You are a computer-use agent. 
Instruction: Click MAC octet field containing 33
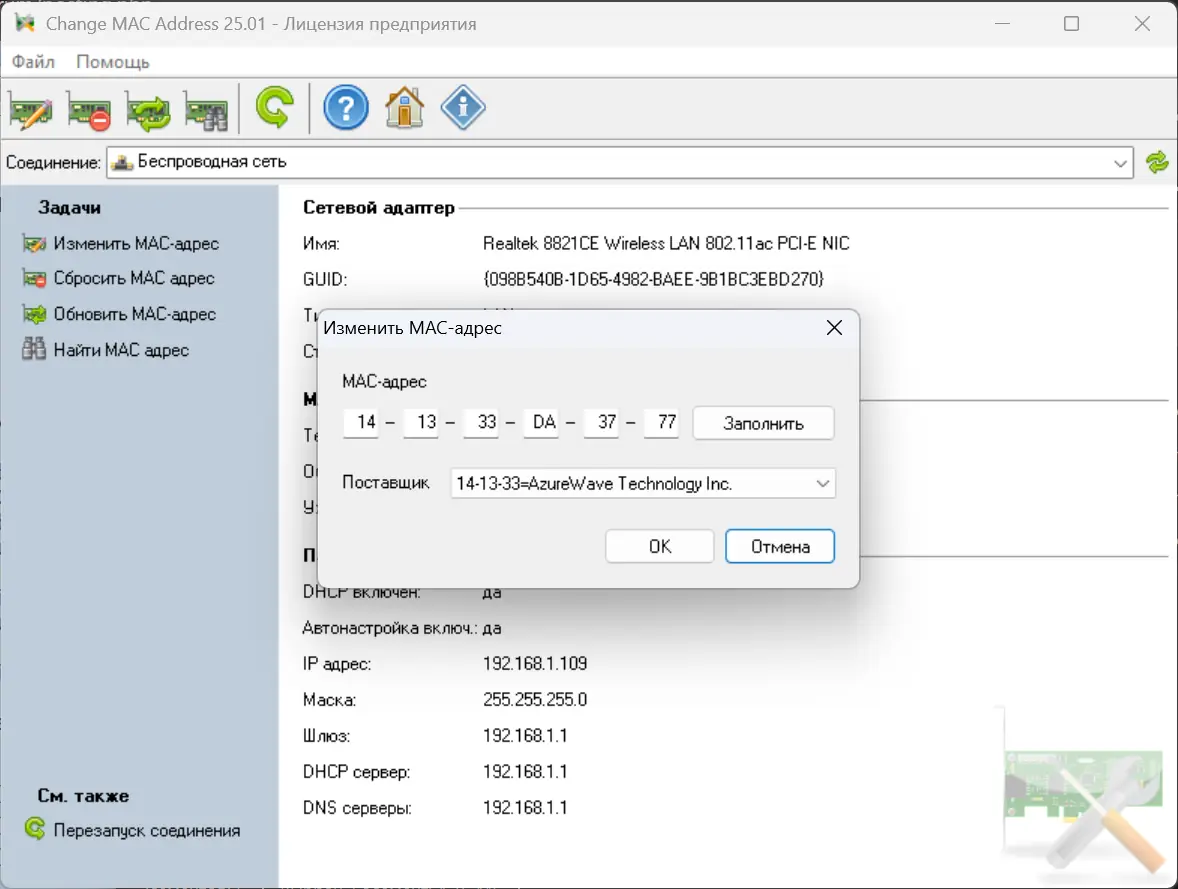(x=482, y=422)
